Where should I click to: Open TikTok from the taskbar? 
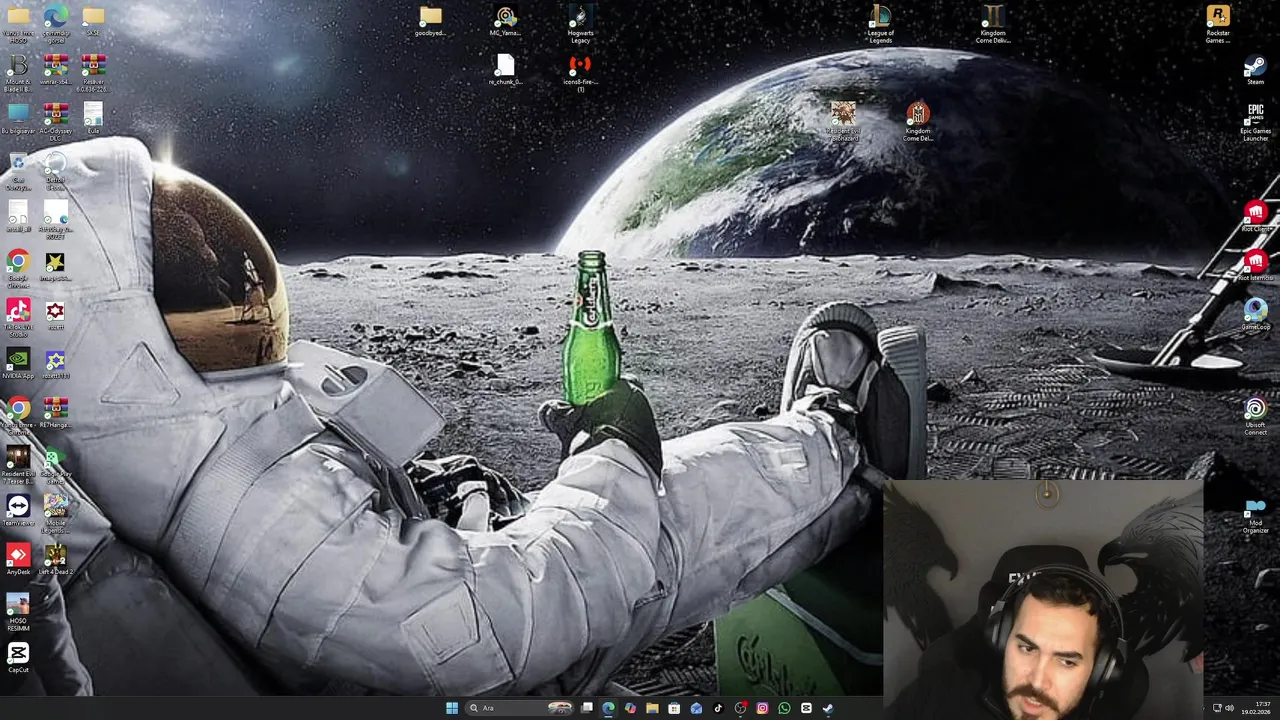(x=718, y=708)
